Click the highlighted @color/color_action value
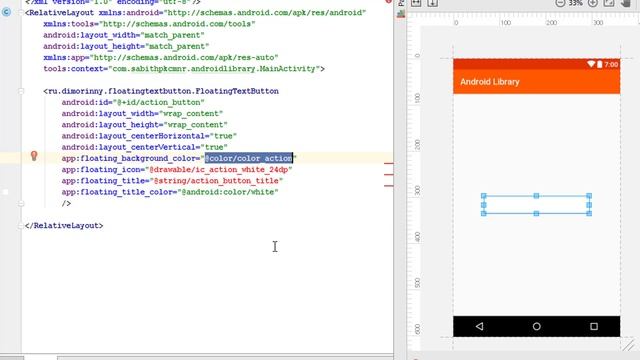 click(249, 158)
